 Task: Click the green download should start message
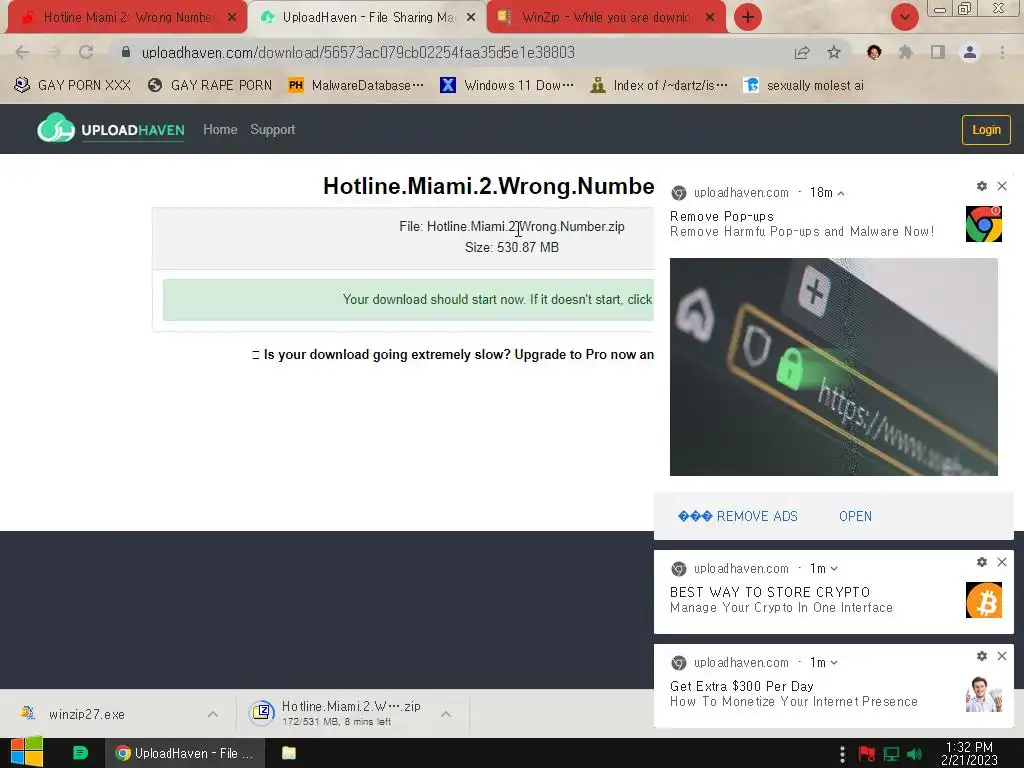[408, 300]
